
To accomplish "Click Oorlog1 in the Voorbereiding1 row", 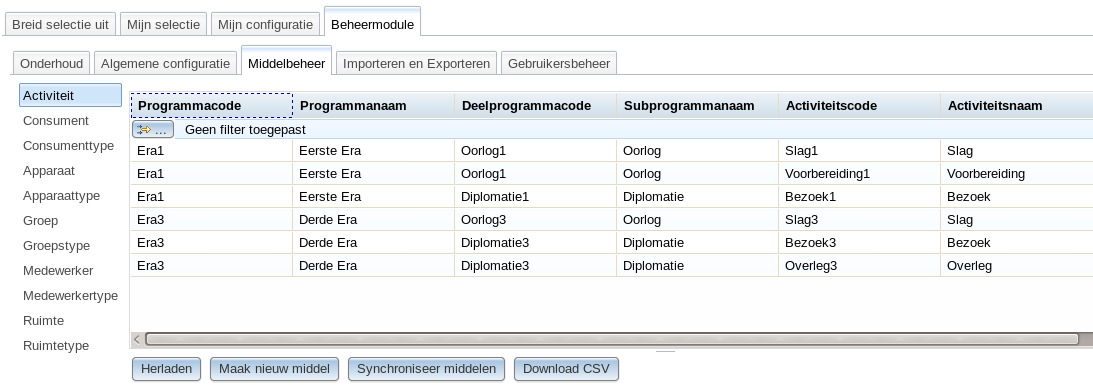I will coord(535,173).
